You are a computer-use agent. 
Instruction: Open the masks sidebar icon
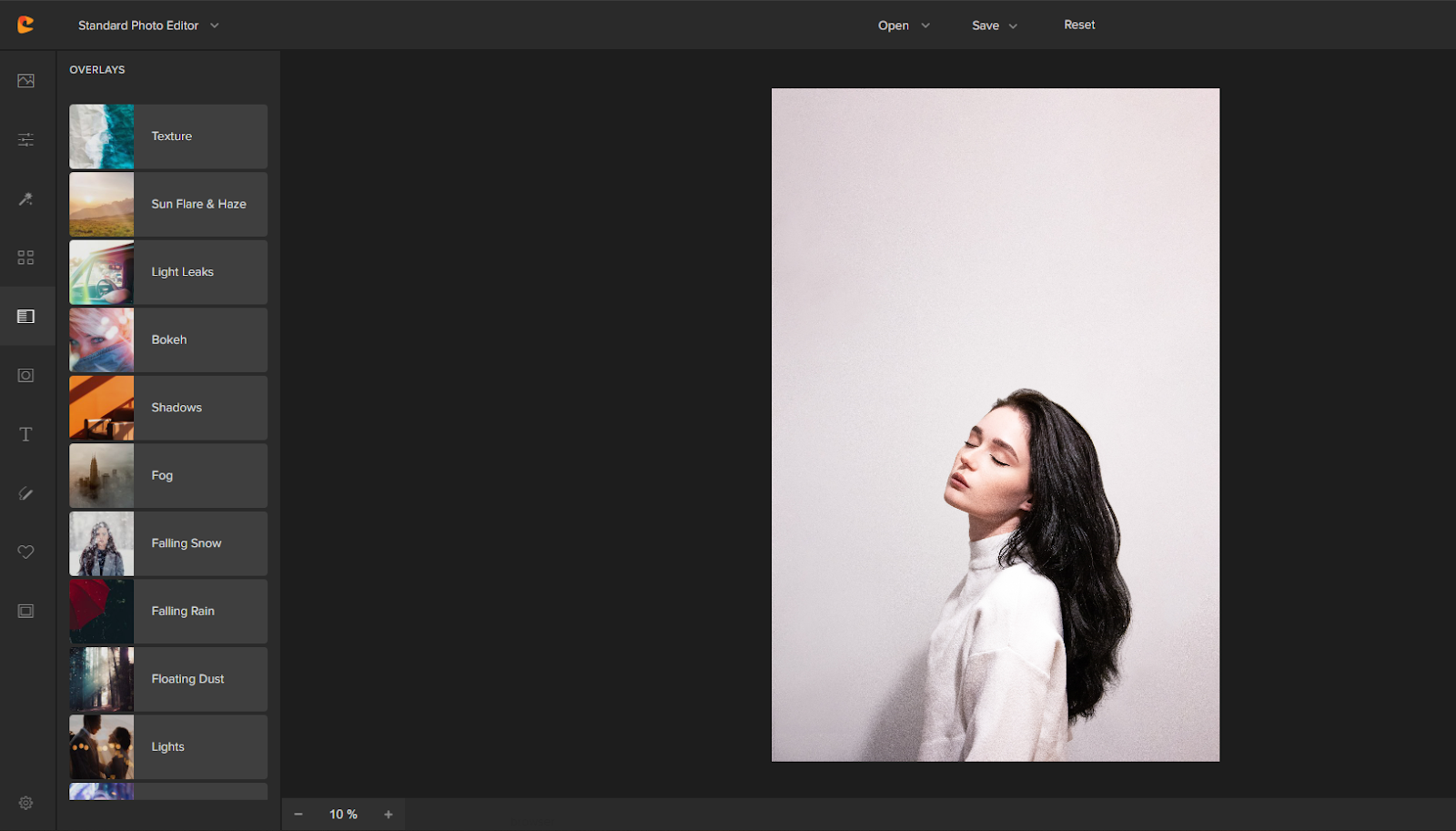25,376
